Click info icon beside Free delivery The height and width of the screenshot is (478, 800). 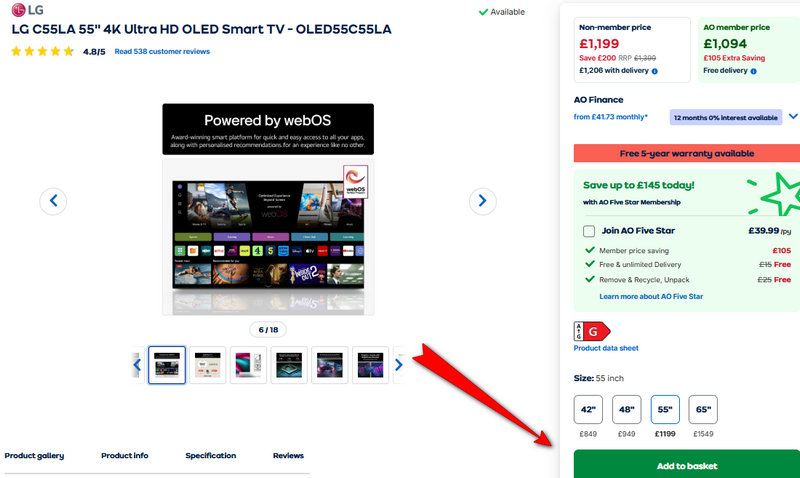pyautogui.click(x=754, y=71)
